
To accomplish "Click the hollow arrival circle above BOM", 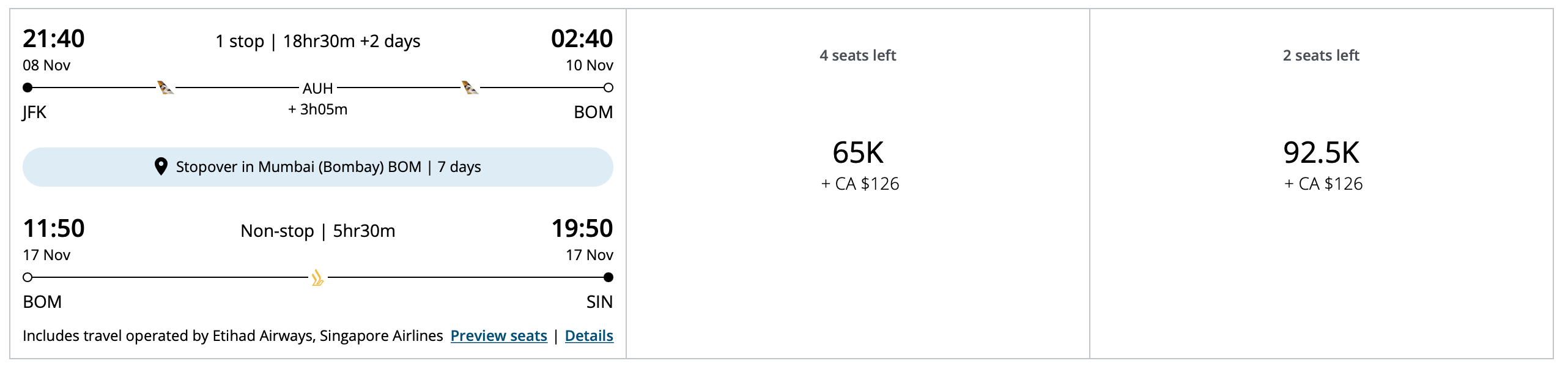I will (x=609, y=88).
